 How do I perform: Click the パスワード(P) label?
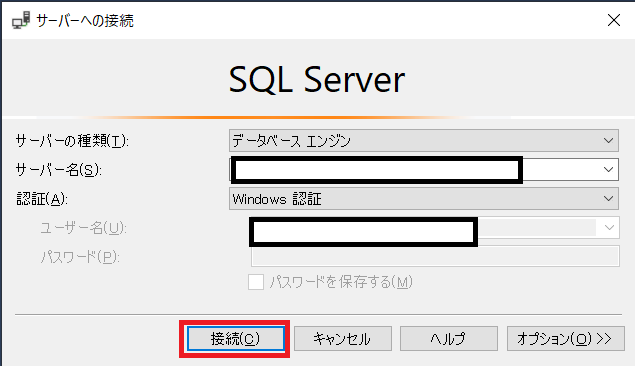coord(80,257)
